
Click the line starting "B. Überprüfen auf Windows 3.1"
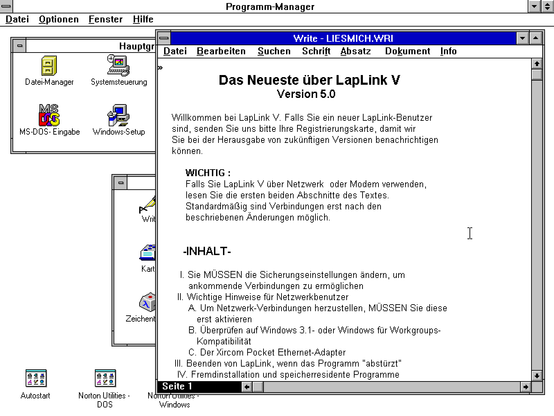[x=314, y=330]
